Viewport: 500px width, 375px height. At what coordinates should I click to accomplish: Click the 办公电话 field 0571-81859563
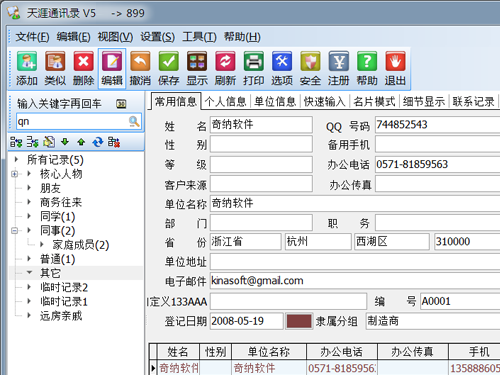pos(437,164)
